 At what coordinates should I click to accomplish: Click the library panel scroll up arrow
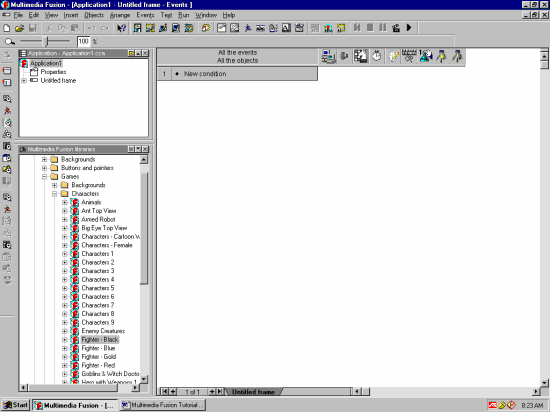click(x=144, y=160)
